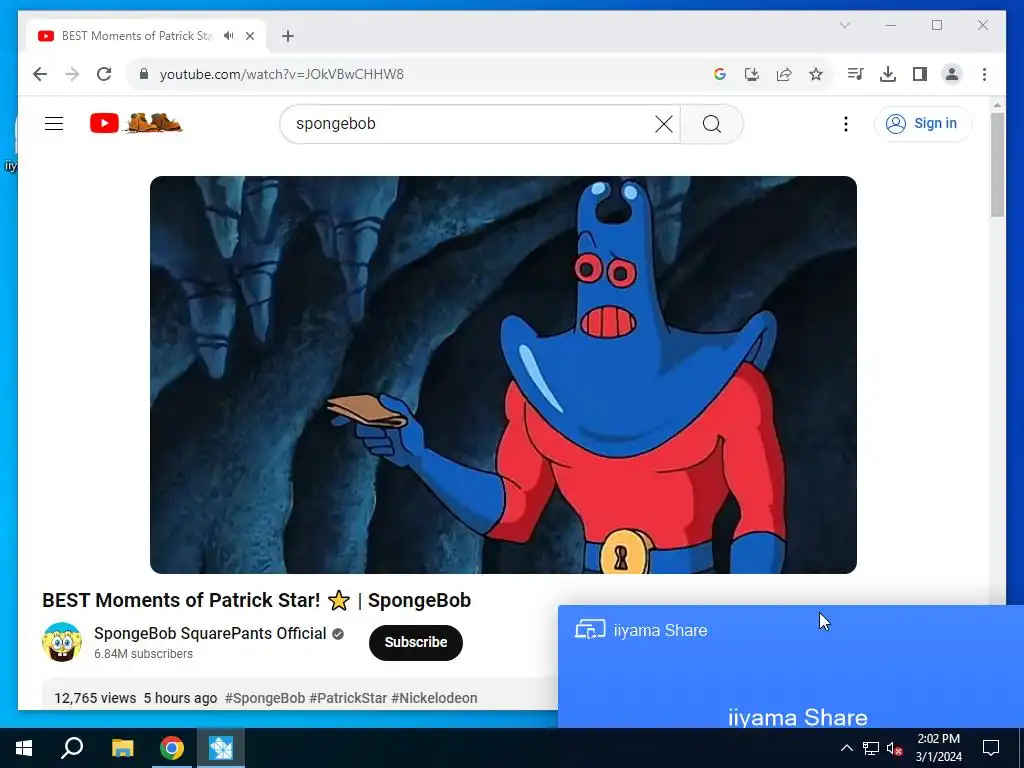This screenshot has height=768, width=1024.
Task: Open Chrome media controls icon
Action: click(856, 74)
